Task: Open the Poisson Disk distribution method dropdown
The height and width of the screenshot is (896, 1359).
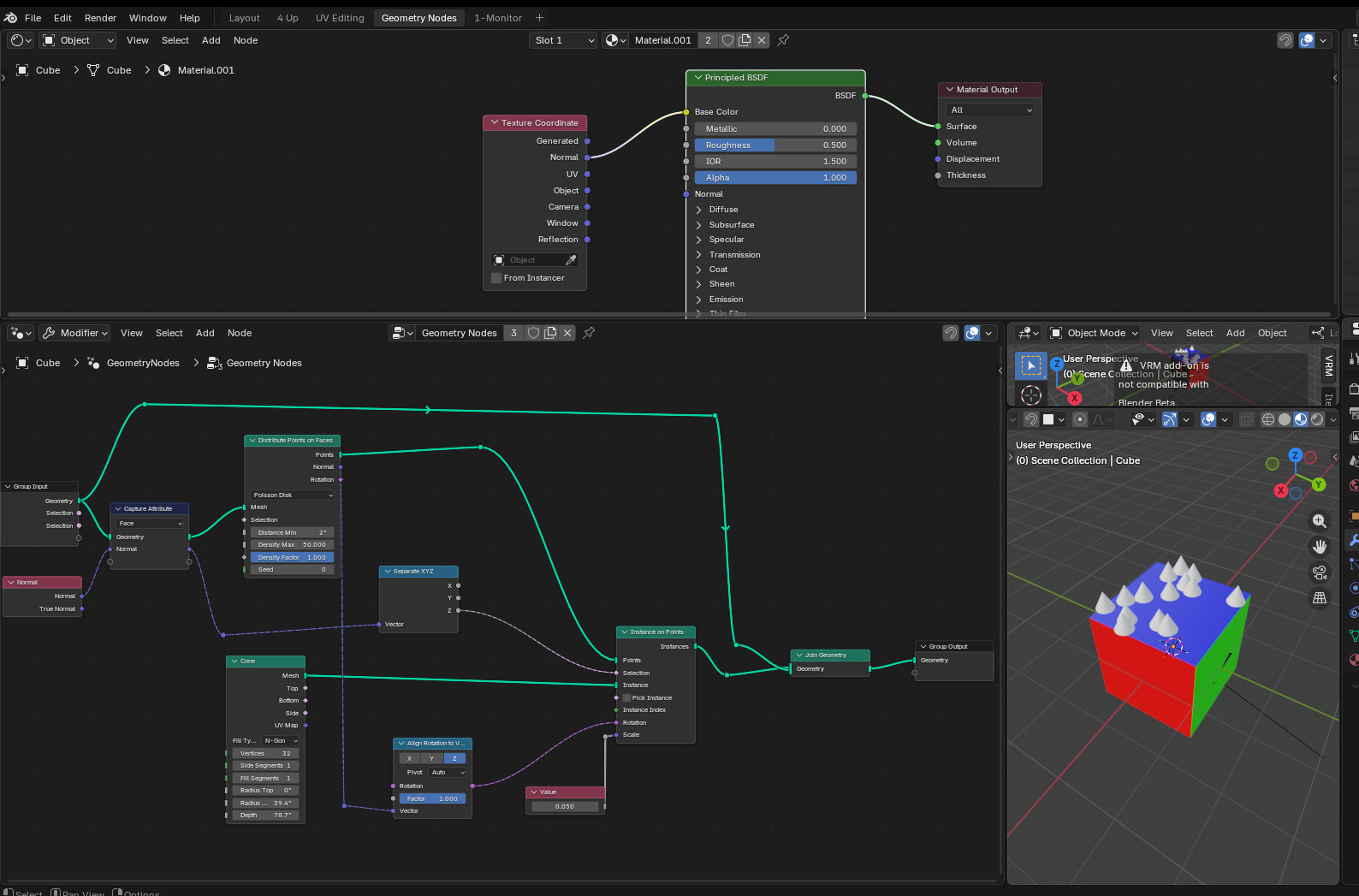Action: pyautogui.click(x=293, y=495)
